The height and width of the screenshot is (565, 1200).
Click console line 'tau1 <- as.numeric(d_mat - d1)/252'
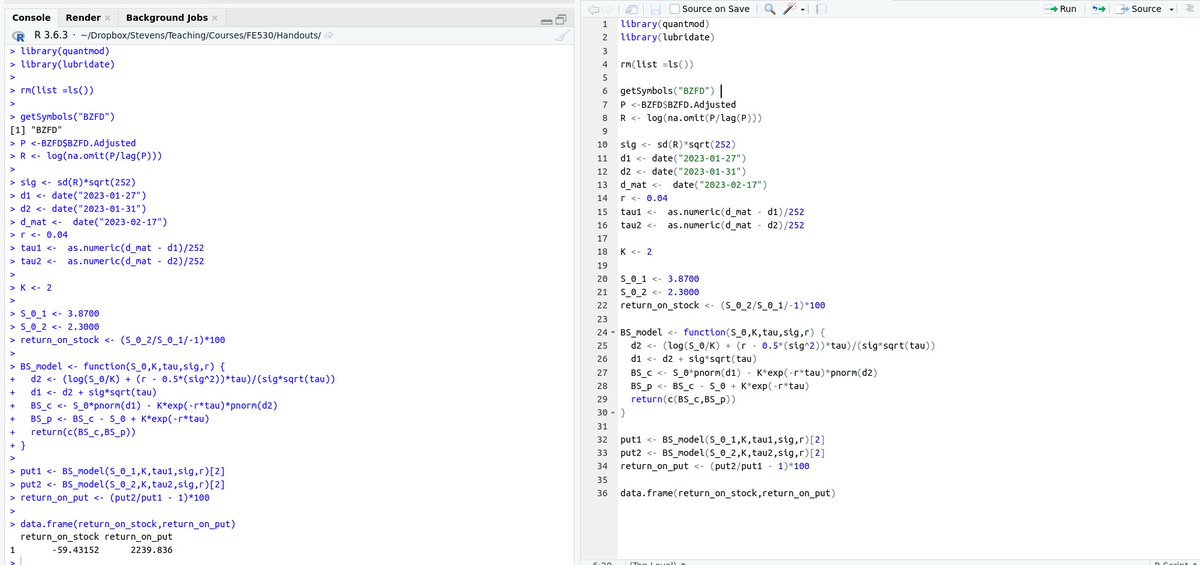click(x=112, y=248)
